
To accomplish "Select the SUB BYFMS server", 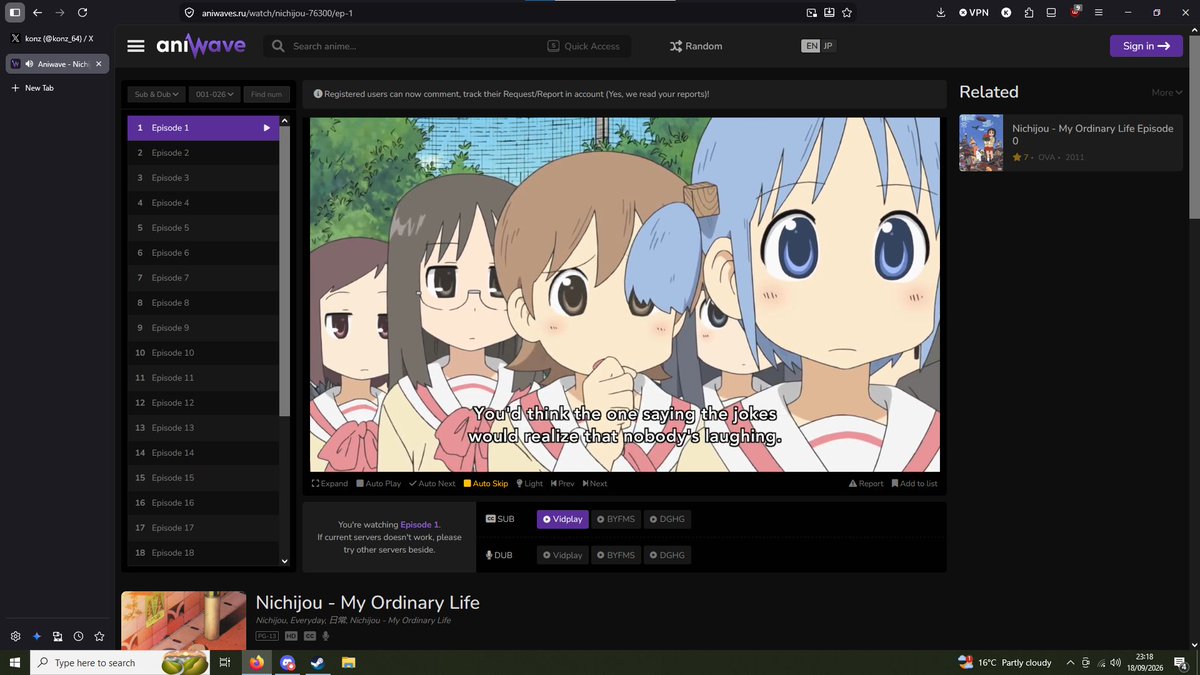I will (x=616, y=519).
